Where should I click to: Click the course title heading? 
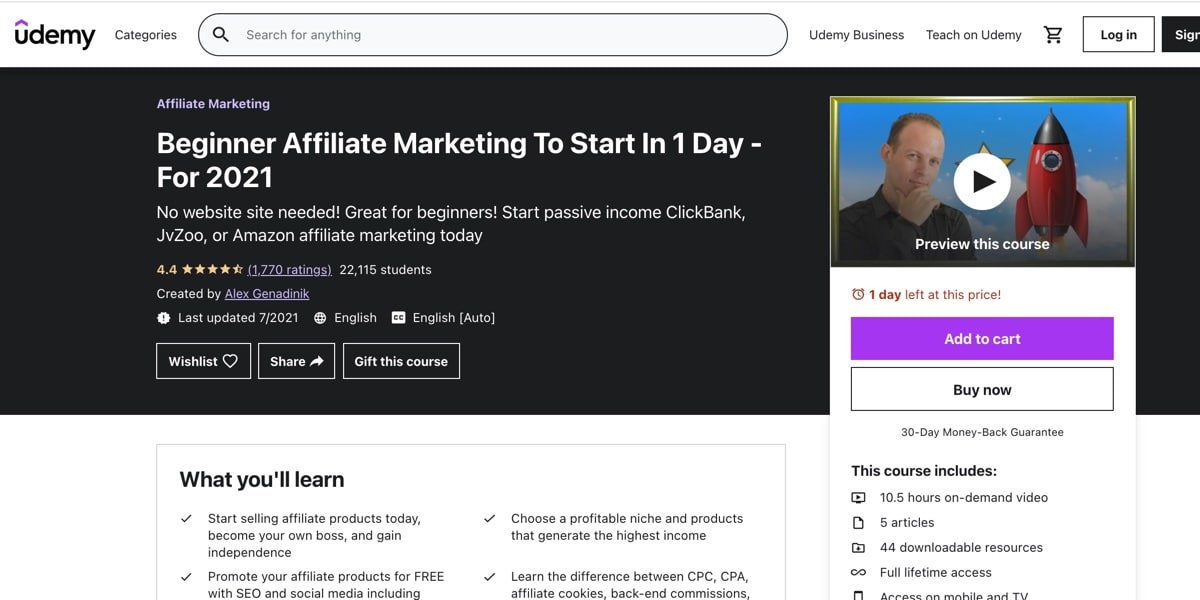click(459, 160)
